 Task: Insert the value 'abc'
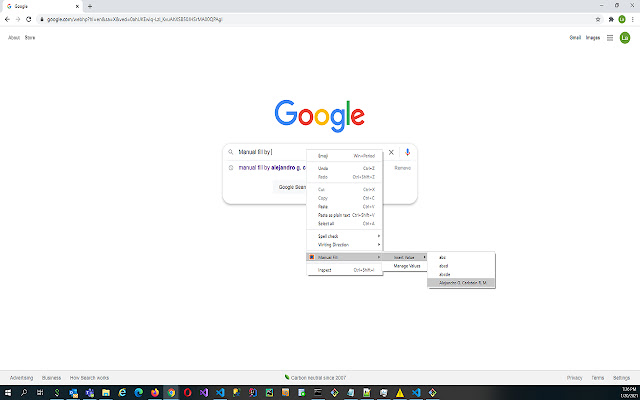coord(461,258)
